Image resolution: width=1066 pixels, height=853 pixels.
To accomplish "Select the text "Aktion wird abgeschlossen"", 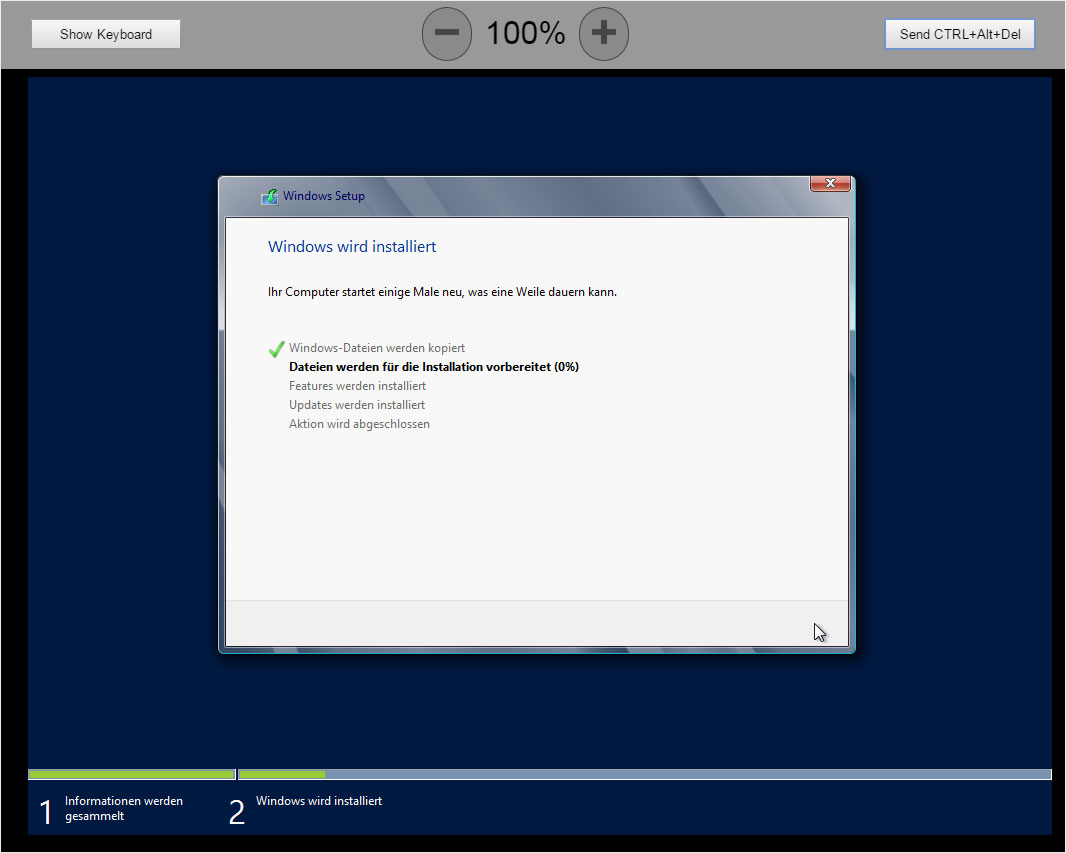I will point(359,424).
